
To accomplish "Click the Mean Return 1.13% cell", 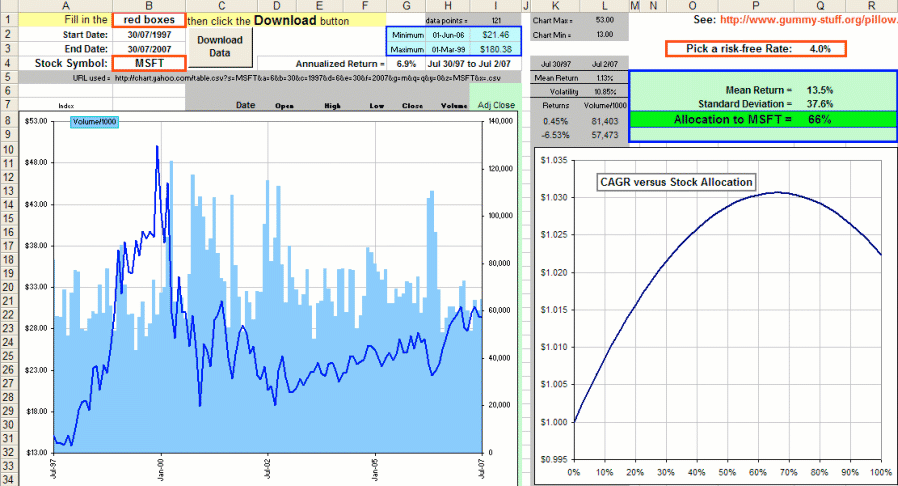I will [604, 78].
